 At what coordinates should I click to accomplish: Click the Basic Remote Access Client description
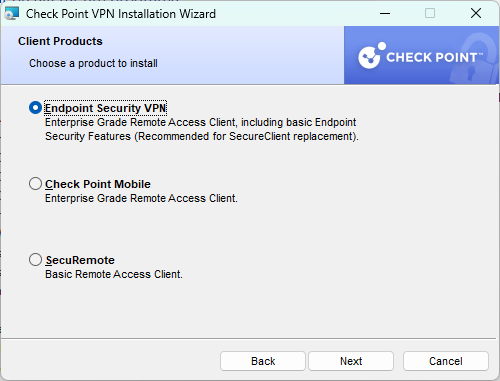[114, 274]
